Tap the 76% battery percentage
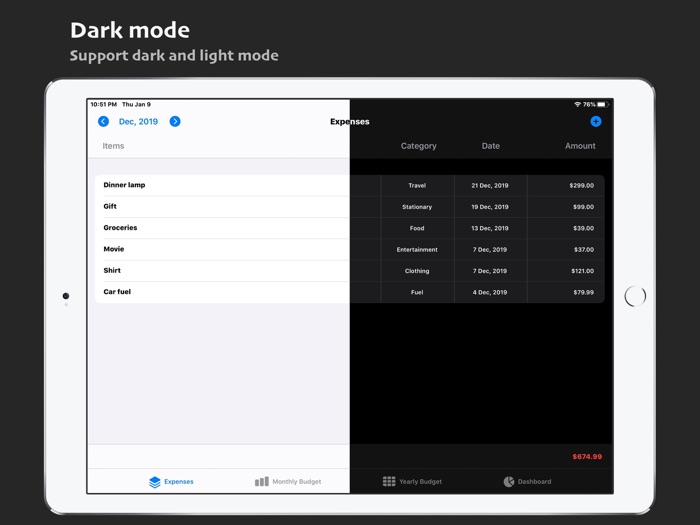Viewport: 700px width, 525px height. click(x=589, y=104)
